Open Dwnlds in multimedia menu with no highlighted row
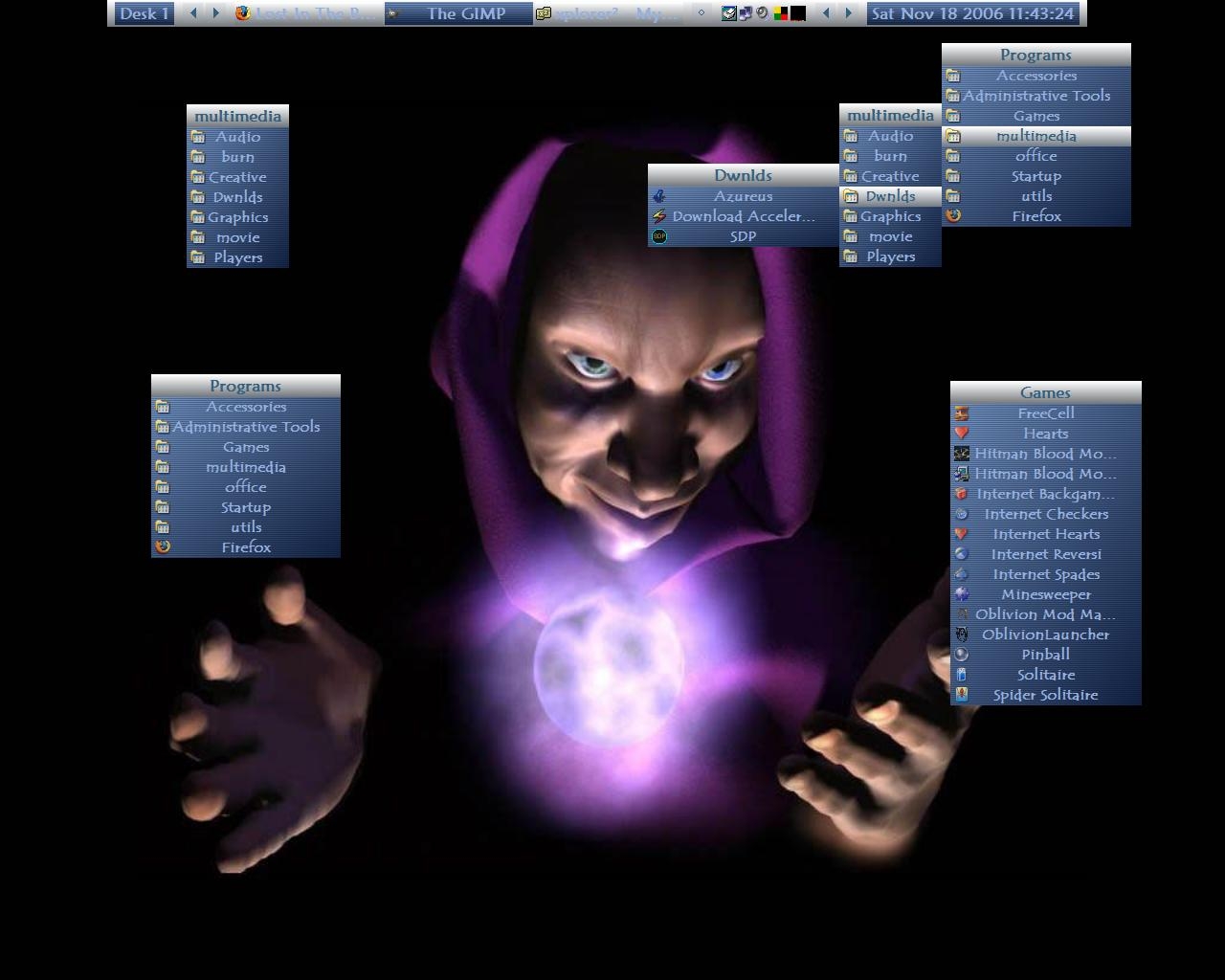The width and height of the screenshot is (1225, 980). point(237,197)
